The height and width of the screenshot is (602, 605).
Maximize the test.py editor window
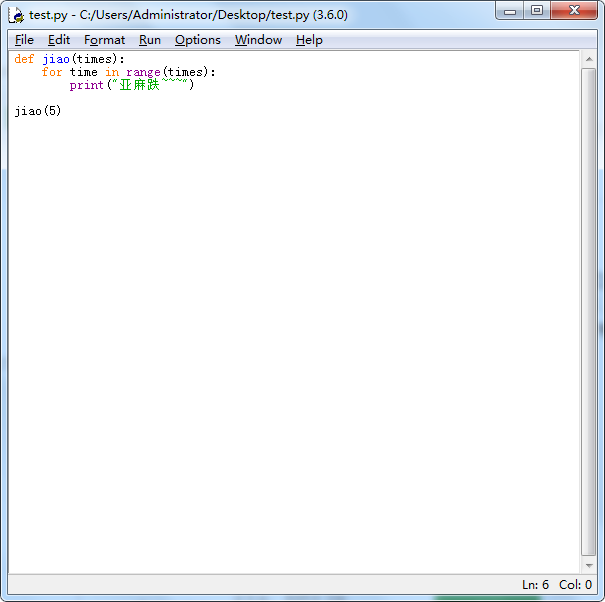(537, 10)
